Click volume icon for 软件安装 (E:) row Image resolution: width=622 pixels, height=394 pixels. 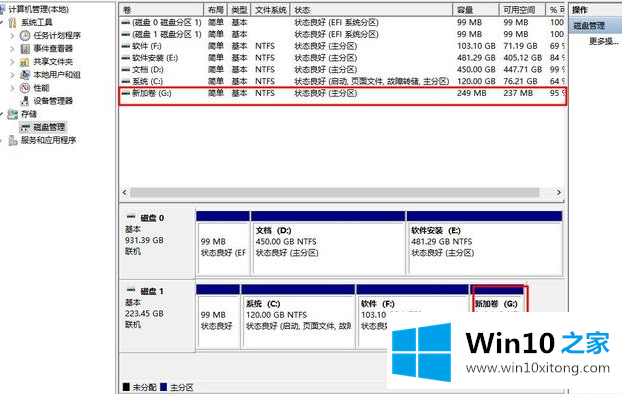coord(126,58)
